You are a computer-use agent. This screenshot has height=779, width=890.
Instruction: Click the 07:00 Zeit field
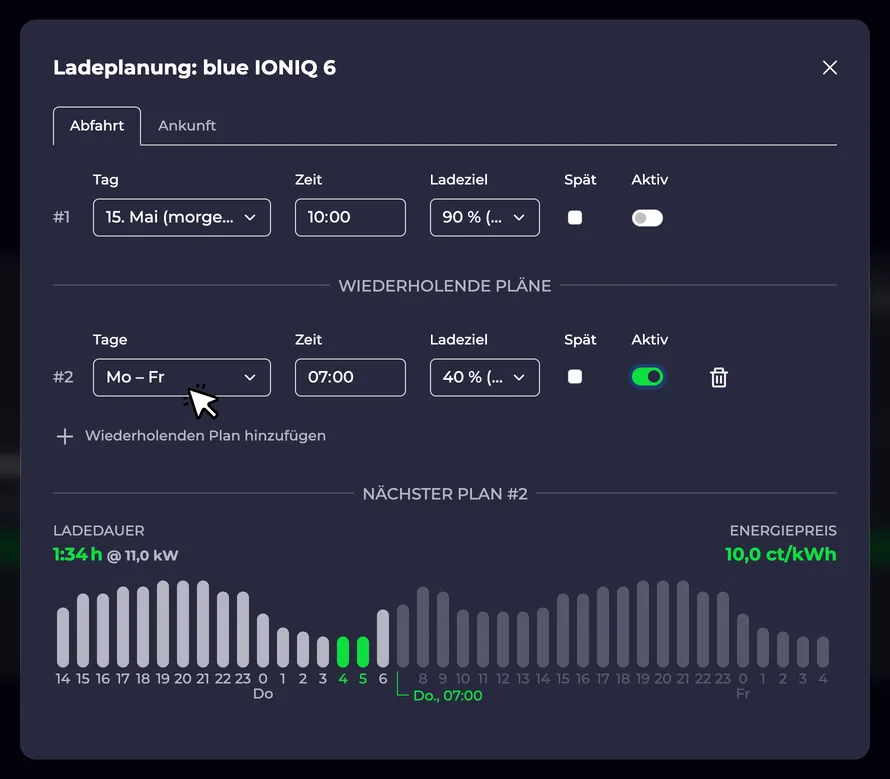click(x=350, y=377)
